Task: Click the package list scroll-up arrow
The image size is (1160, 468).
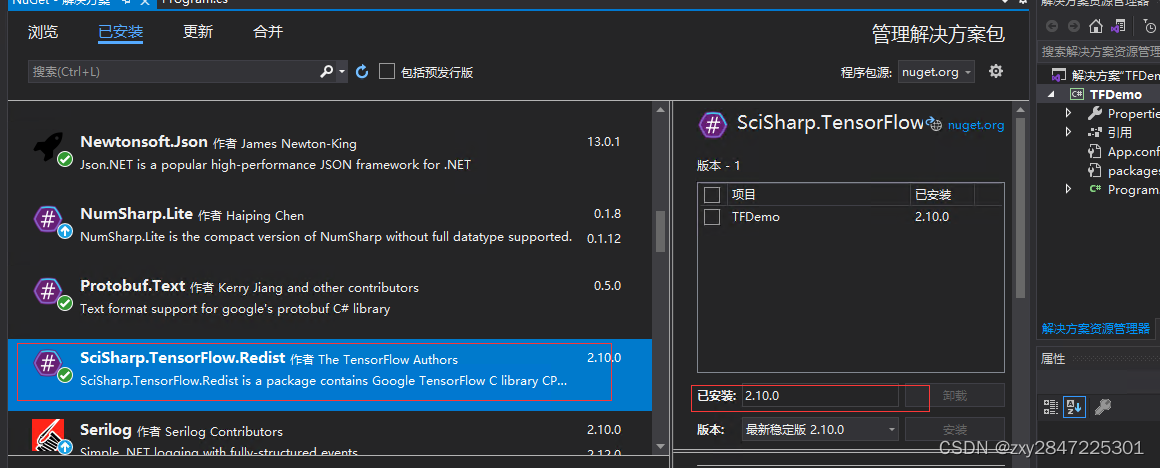Action: [x=660, y=109]
